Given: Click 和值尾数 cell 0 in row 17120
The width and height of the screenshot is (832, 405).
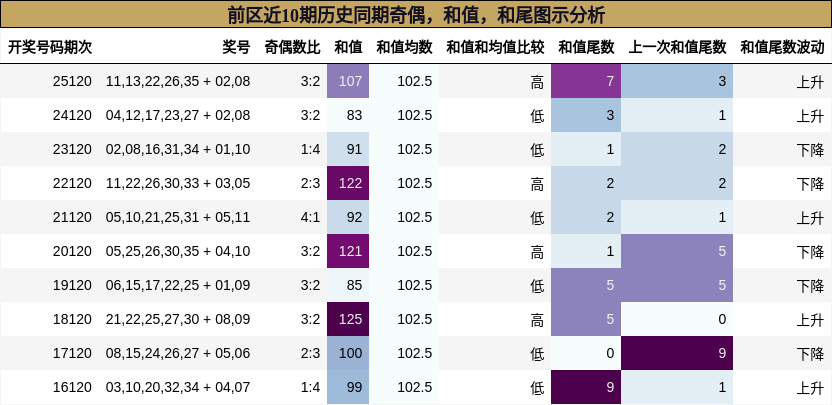Looking at the screenshot, I should (586, 353).
